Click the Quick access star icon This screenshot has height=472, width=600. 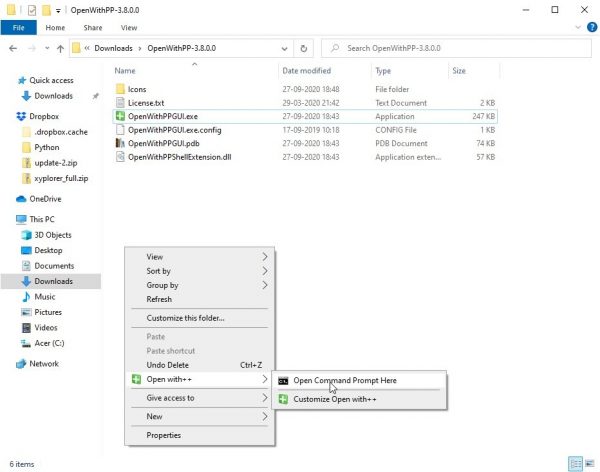point(22,80)
